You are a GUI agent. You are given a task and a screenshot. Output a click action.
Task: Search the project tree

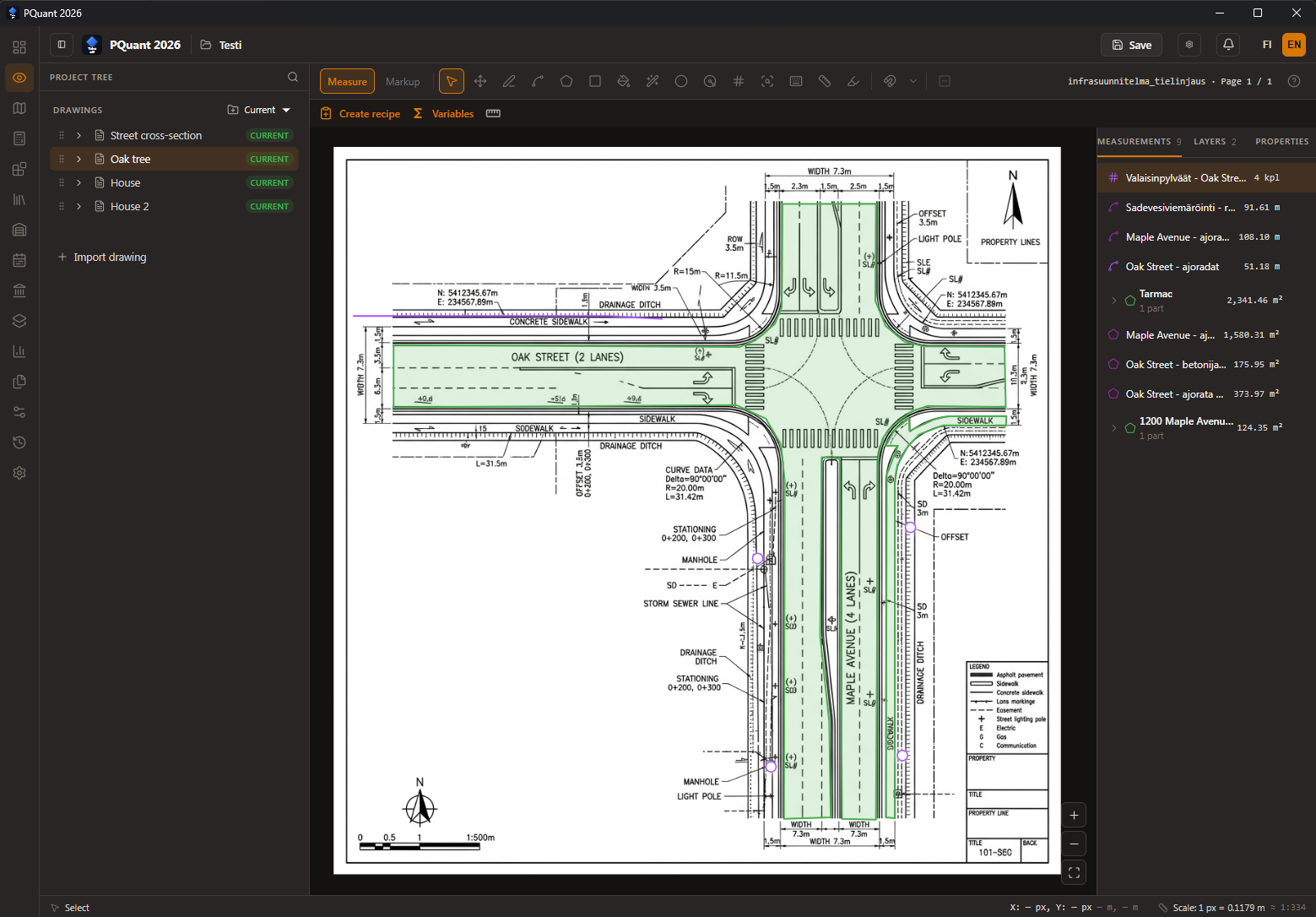tap(293, 77)
